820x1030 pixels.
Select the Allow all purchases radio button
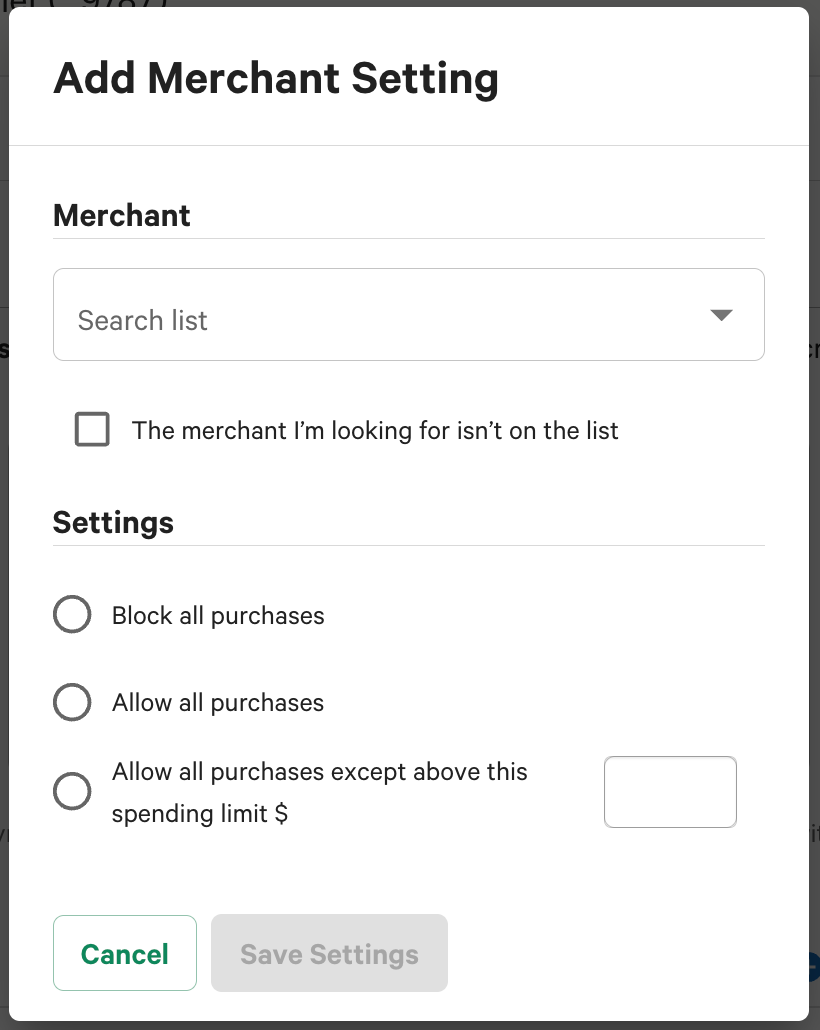(72, 703)
